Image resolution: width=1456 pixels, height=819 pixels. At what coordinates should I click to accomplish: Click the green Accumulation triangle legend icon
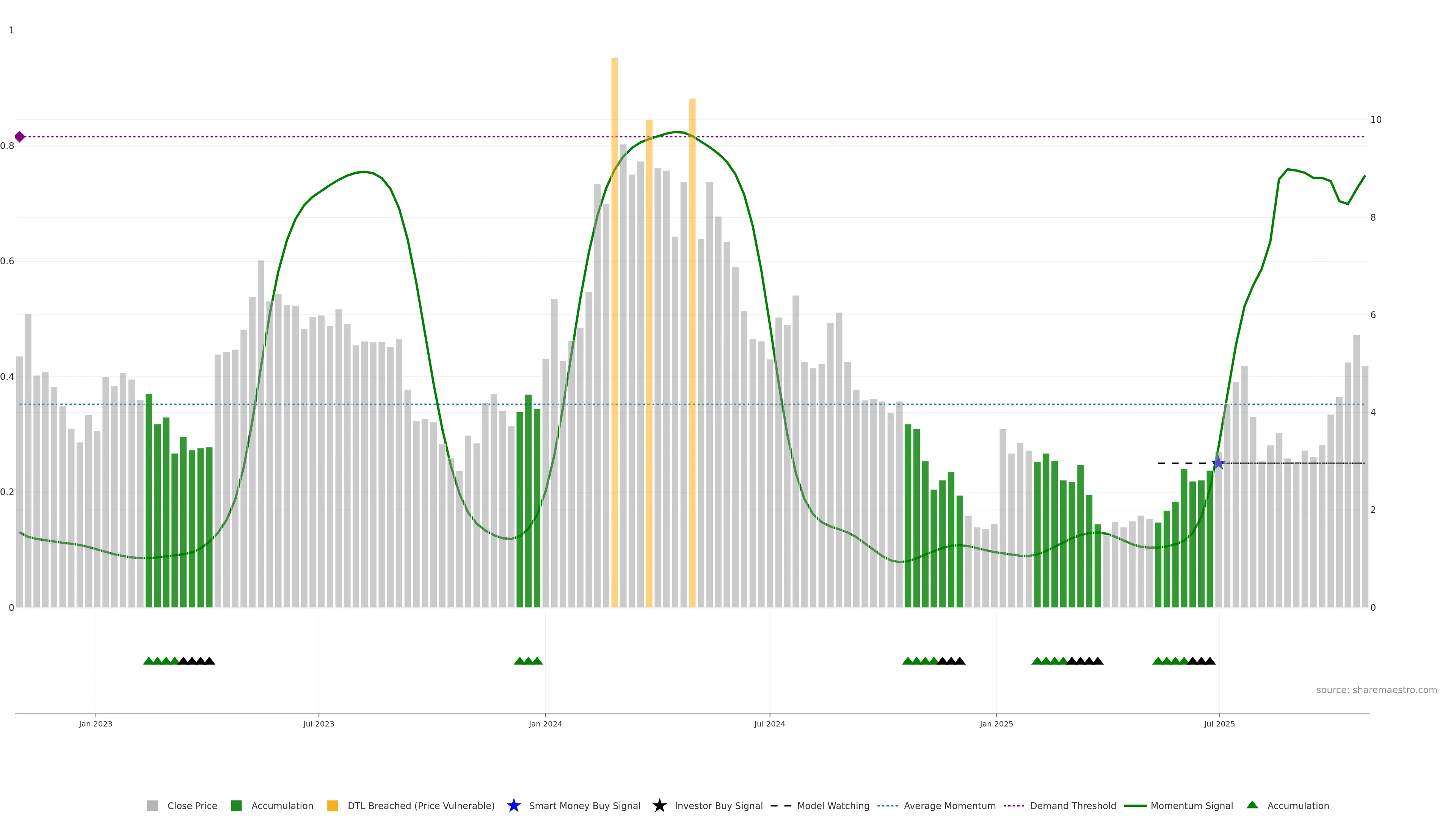tap(1252, 805)
